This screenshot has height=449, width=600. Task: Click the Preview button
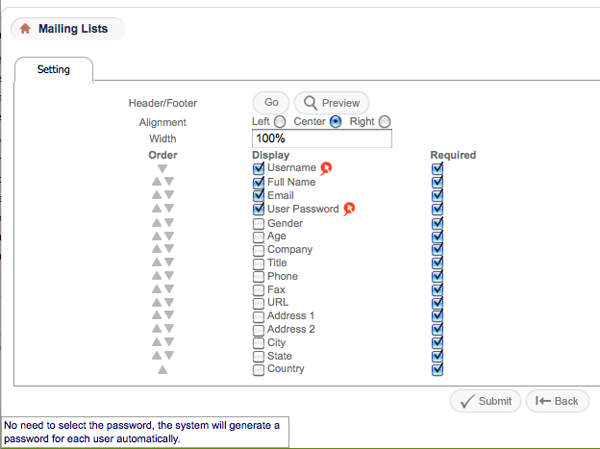(x=332, y=103)
